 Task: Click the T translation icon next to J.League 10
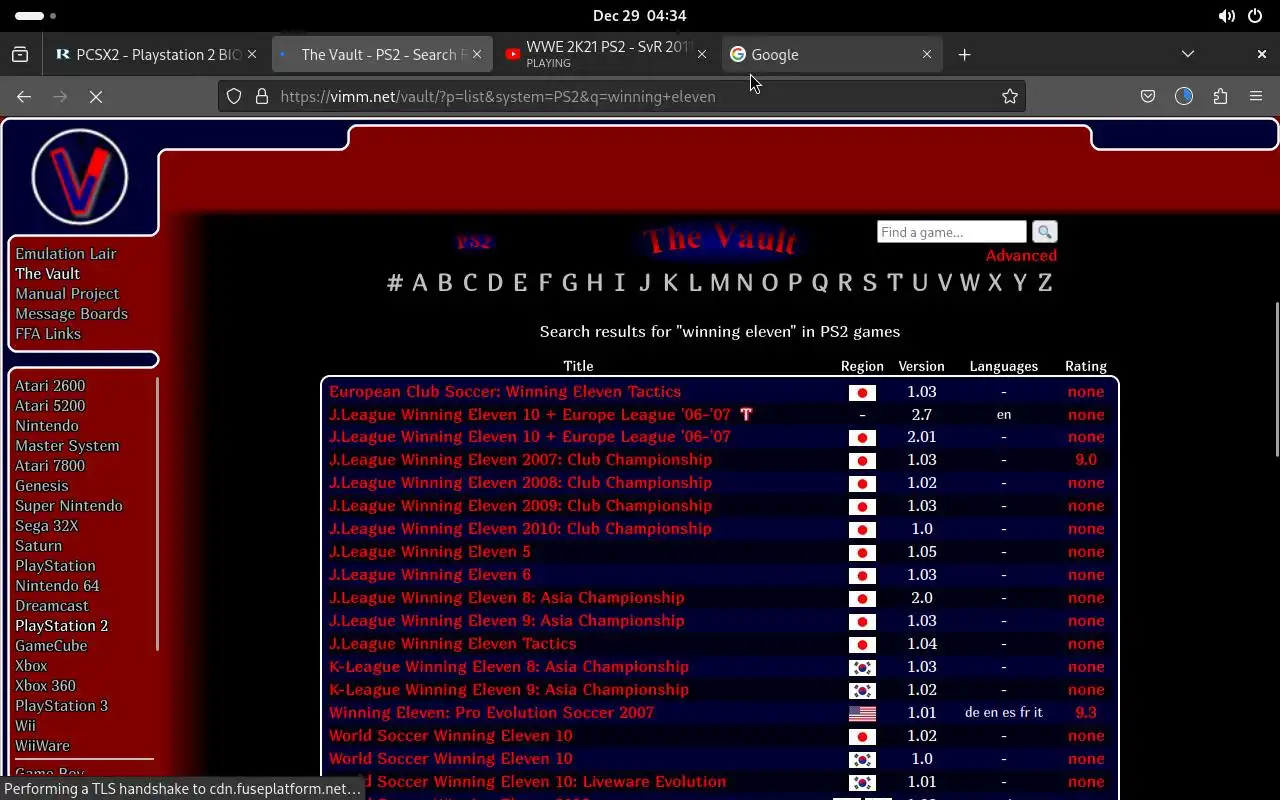[x=745, y=414]
